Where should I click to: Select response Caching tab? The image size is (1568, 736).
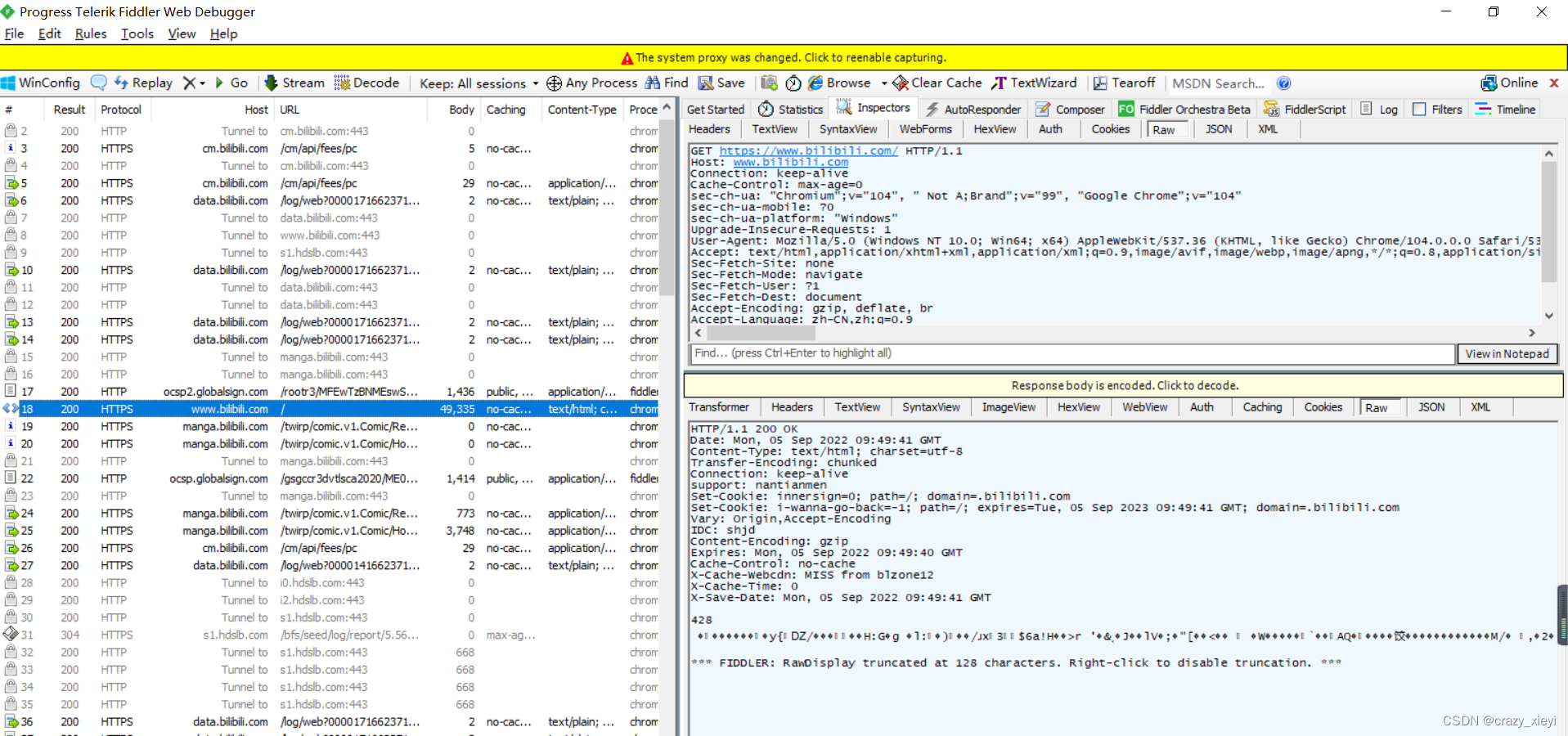(x=1262, y=407)
